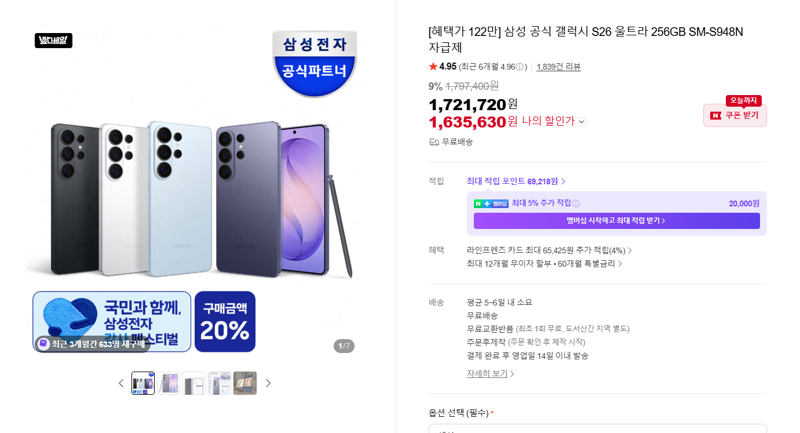Click the 넾다세일 badge icon on the image
The width and height of the screenshot is (800, 433).
click(54, 40)
